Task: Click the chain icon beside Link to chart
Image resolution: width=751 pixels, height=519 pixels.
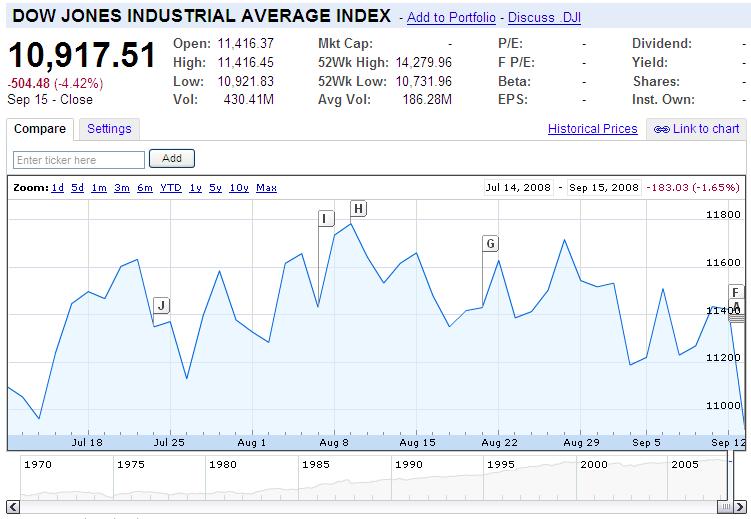Action: point(661,129)
